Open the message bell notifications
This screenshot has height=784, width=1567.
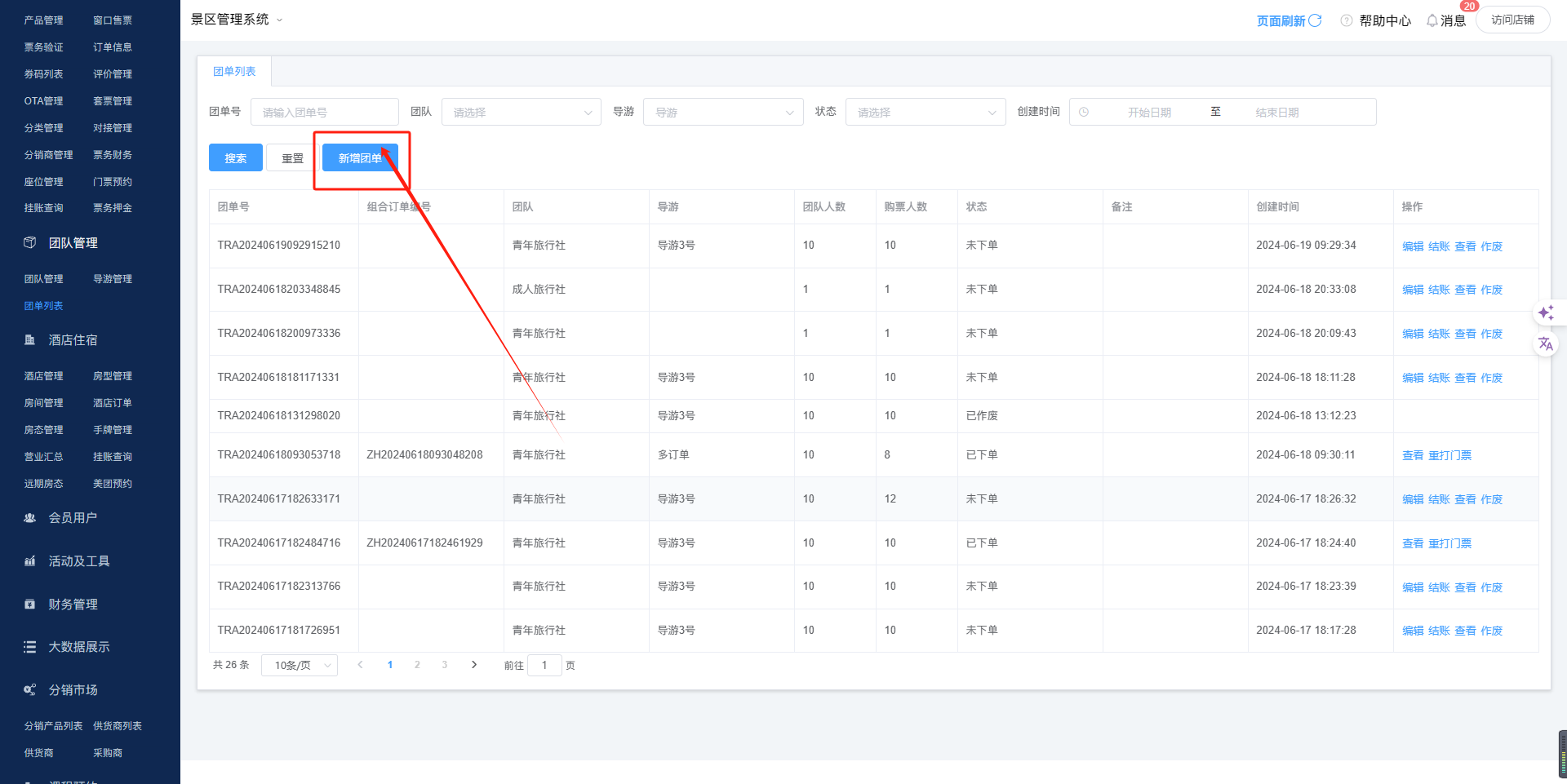(1432, 20)
